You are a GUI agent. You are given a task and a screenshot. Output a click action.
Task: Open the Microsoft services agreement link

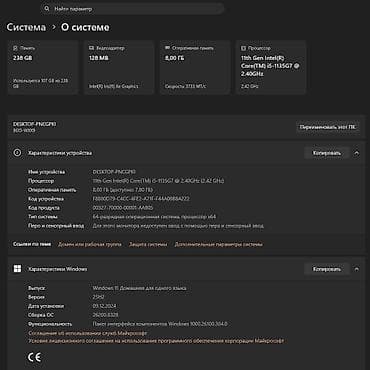[88, 333]
